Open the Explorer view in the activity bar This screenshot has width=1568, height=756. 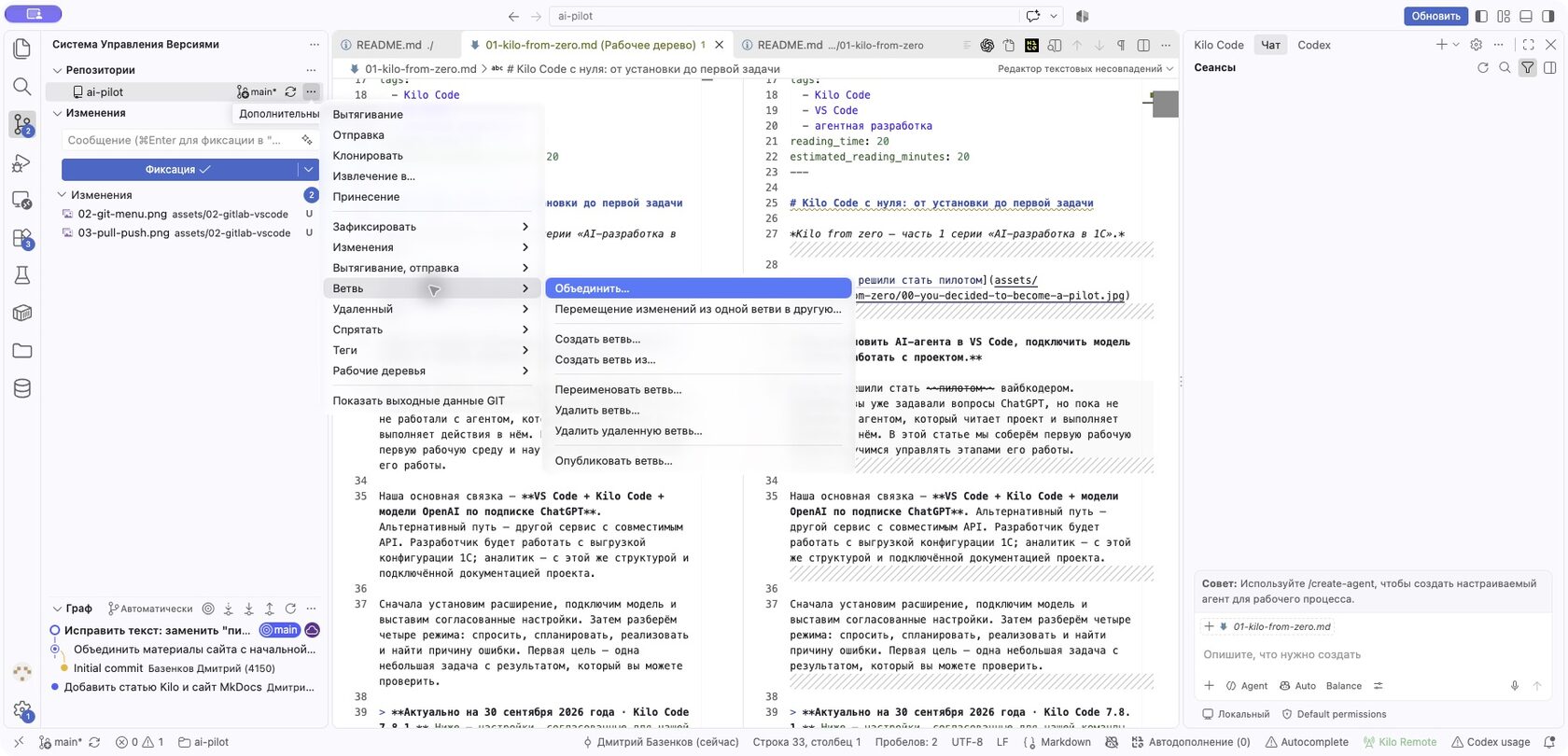point(22,49)
